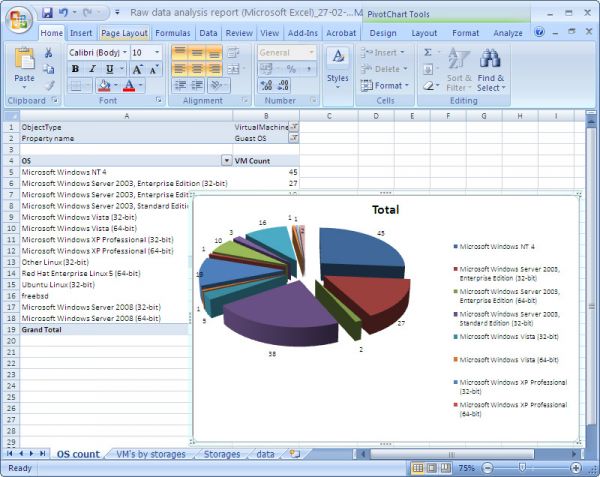Viewport: 600px width, 477px height.
Task: Zoom in with plus button
Action: pos(576,468)
